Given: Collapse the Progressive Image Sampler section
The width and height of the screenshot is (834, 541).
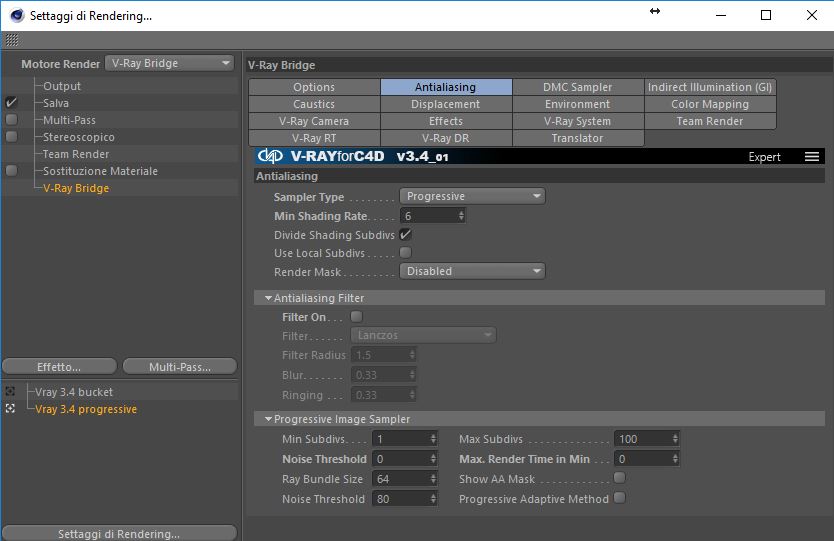Looking at the screenshot, I should click(269, 419).
